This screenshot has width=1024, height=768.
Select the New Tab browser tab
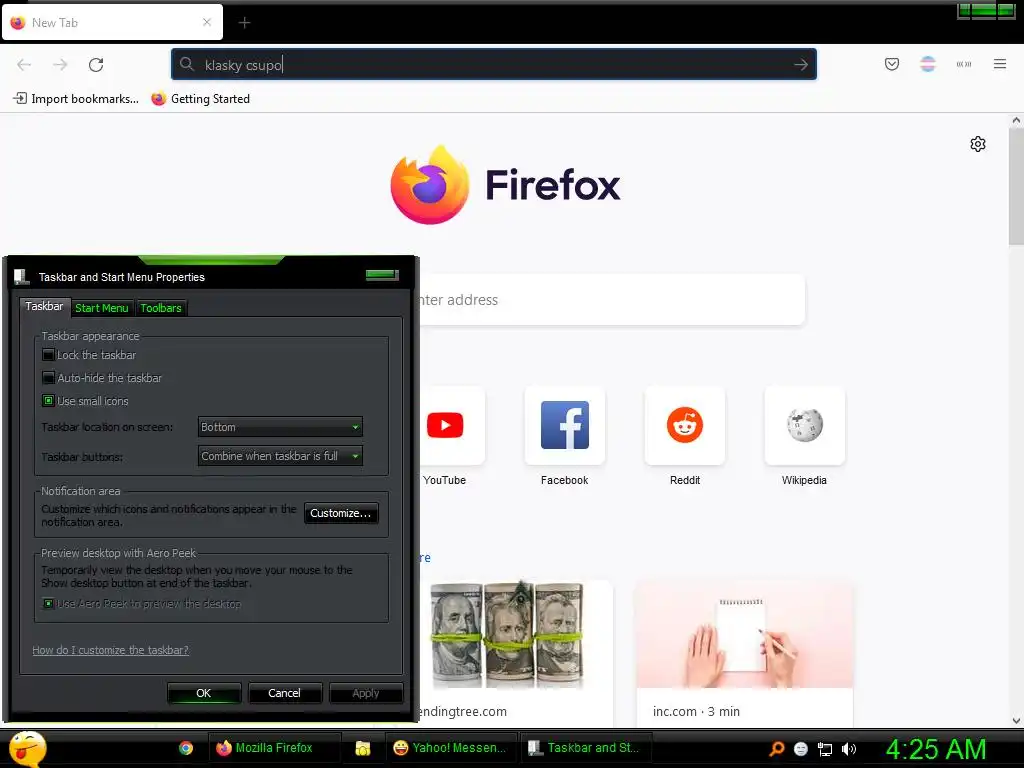tap(112, 23)
